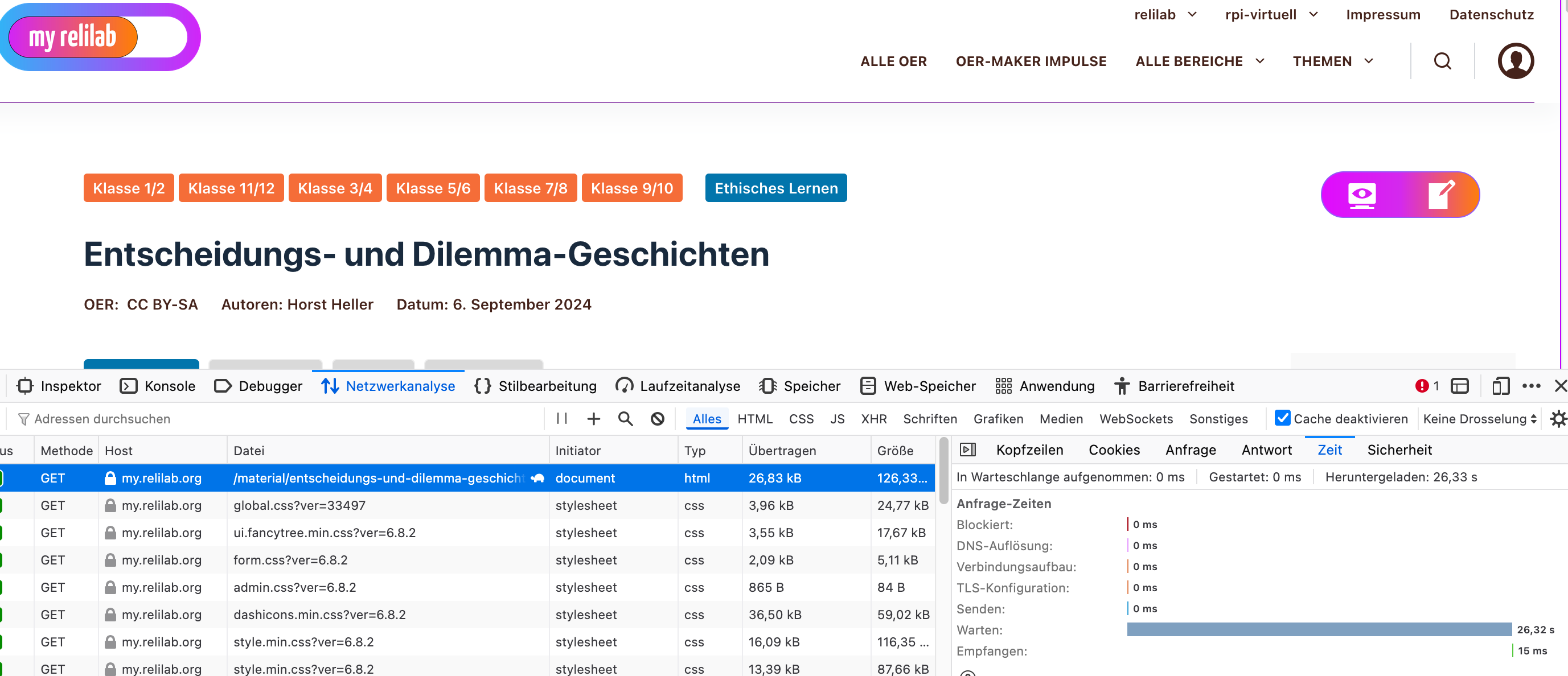Open Keine Drosselung throttling dropdown

(1479, 419)
